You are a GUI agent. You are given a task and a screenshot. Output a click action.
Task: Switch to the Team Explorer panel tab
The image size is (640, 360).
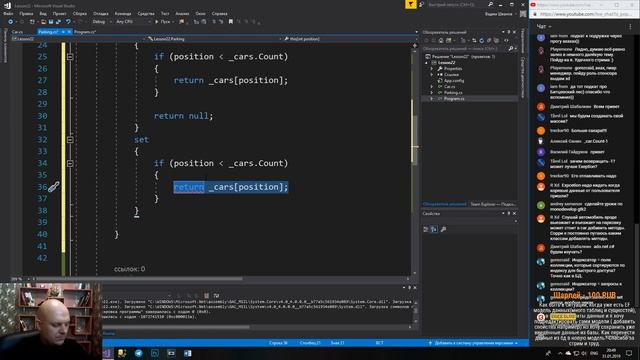coord(493,204)
